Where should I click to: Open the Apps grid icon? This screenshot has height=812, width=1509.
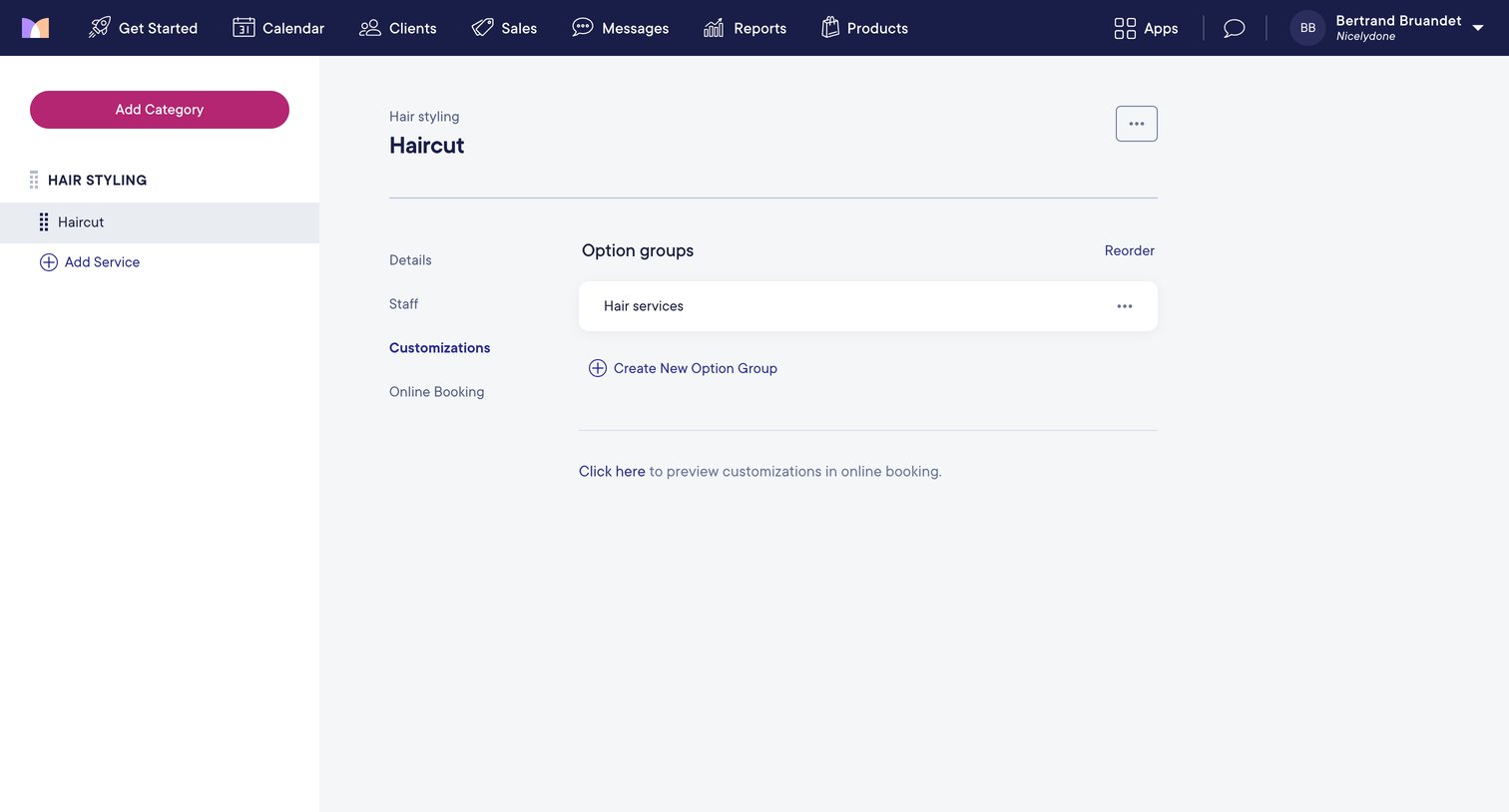pyautogui.click(x=1125, y=28)
